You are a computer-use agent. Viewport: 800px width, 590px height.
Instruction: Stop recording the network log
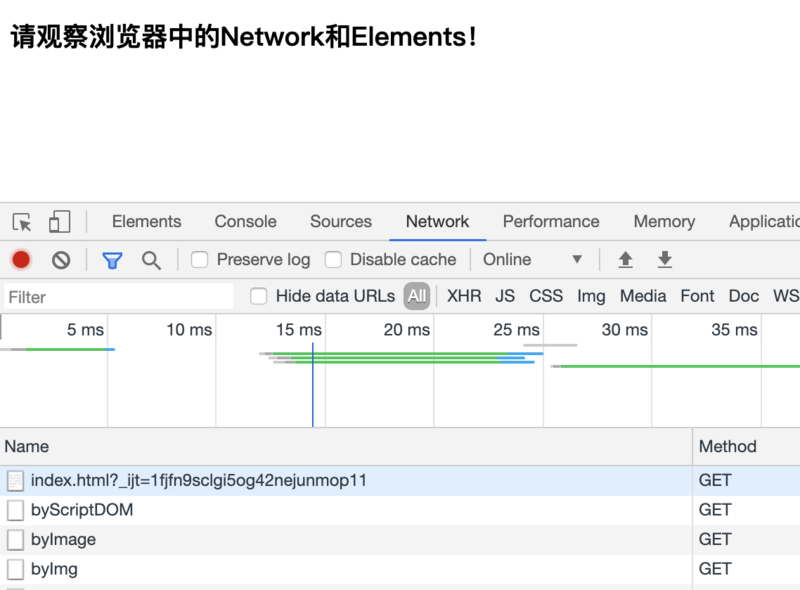point(21,260)
